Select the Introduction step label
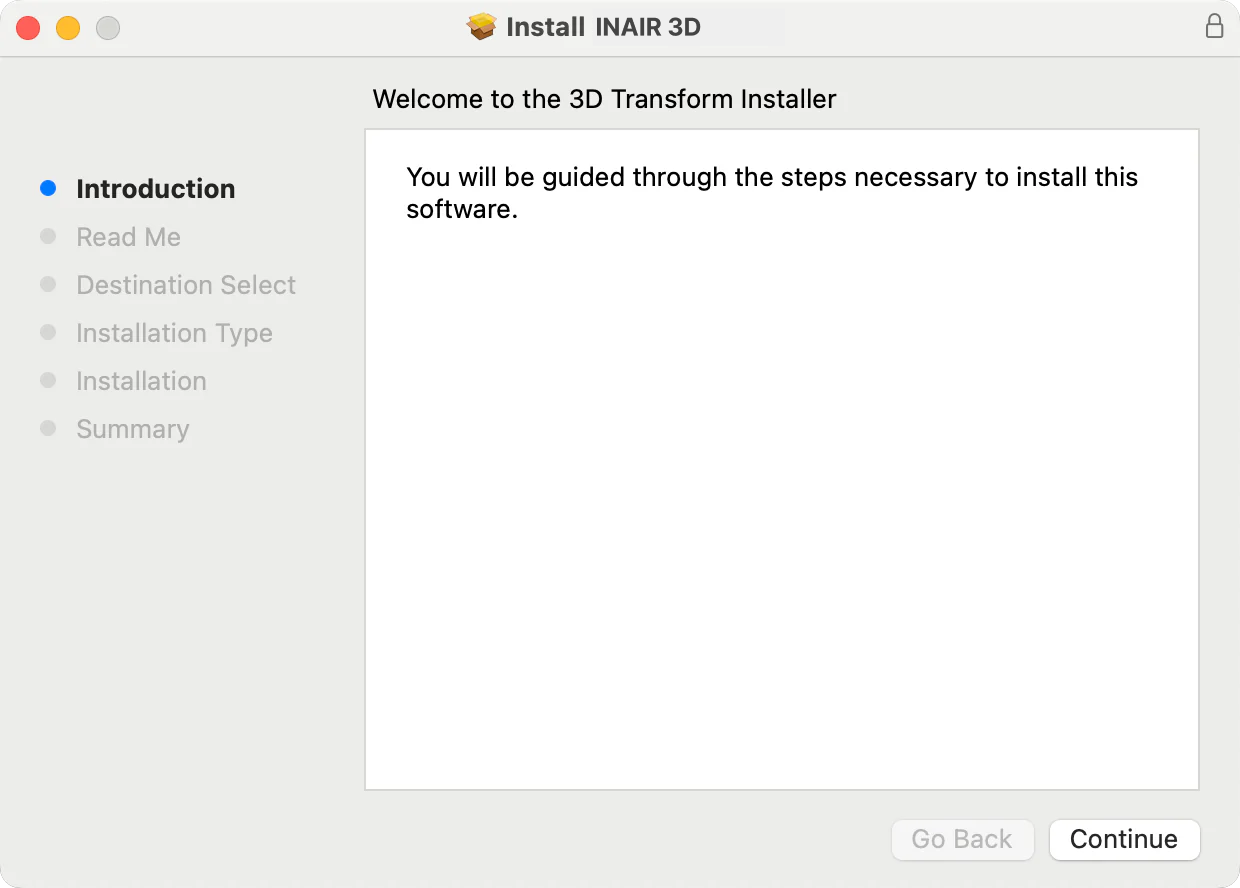This screenshot has height=888, width=1240. click(x=156, y=189)
